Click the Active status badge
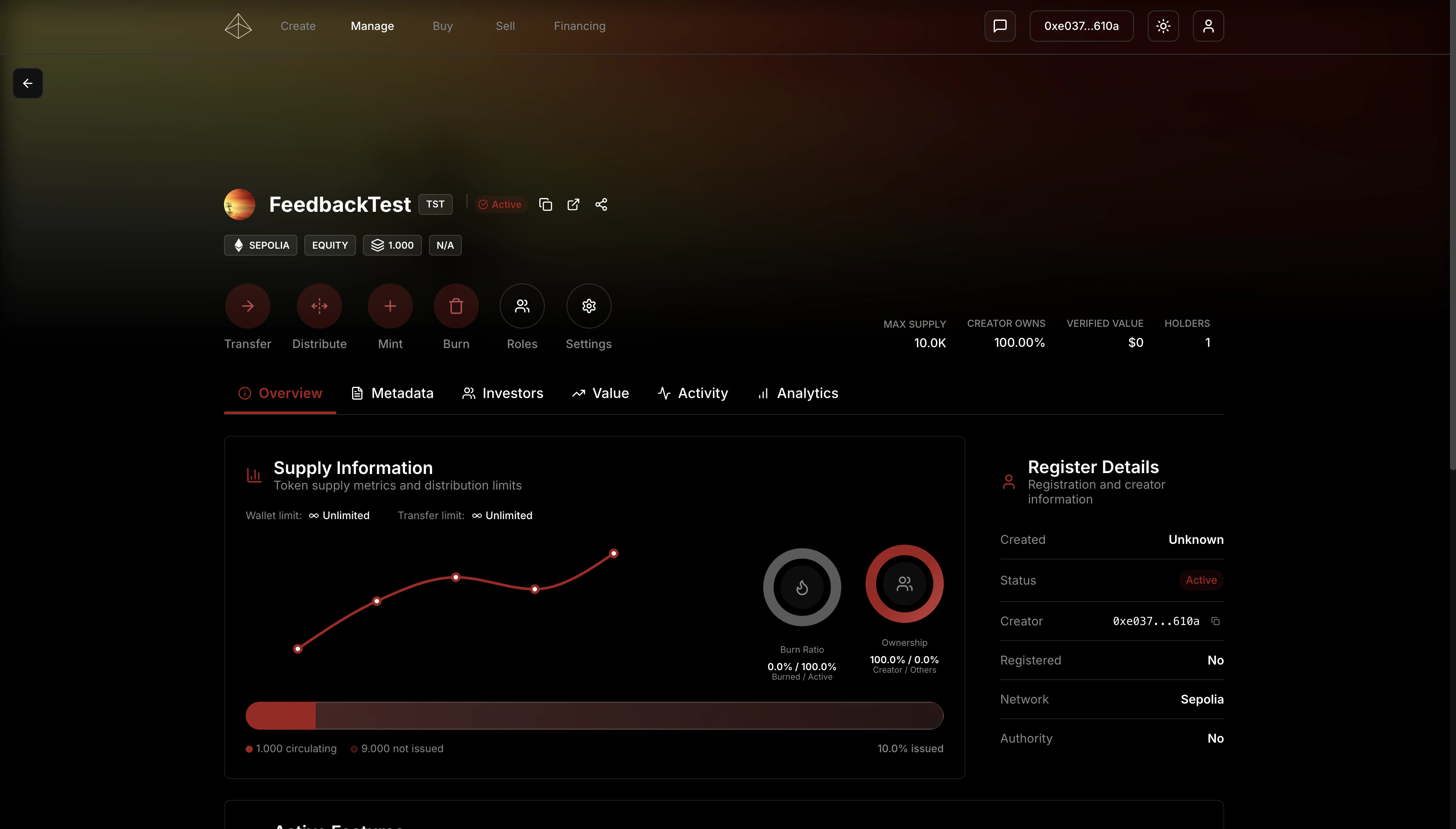The image size is (1456, 829). 500,204
